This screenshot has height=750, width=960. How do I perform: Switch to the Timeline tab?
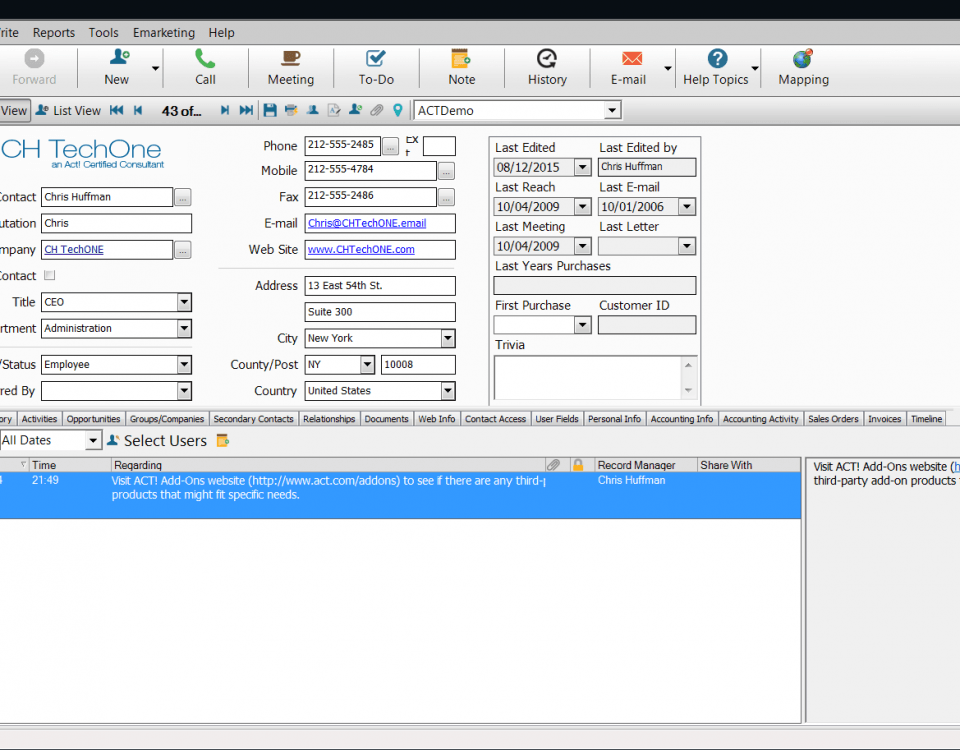coord(926,419)
